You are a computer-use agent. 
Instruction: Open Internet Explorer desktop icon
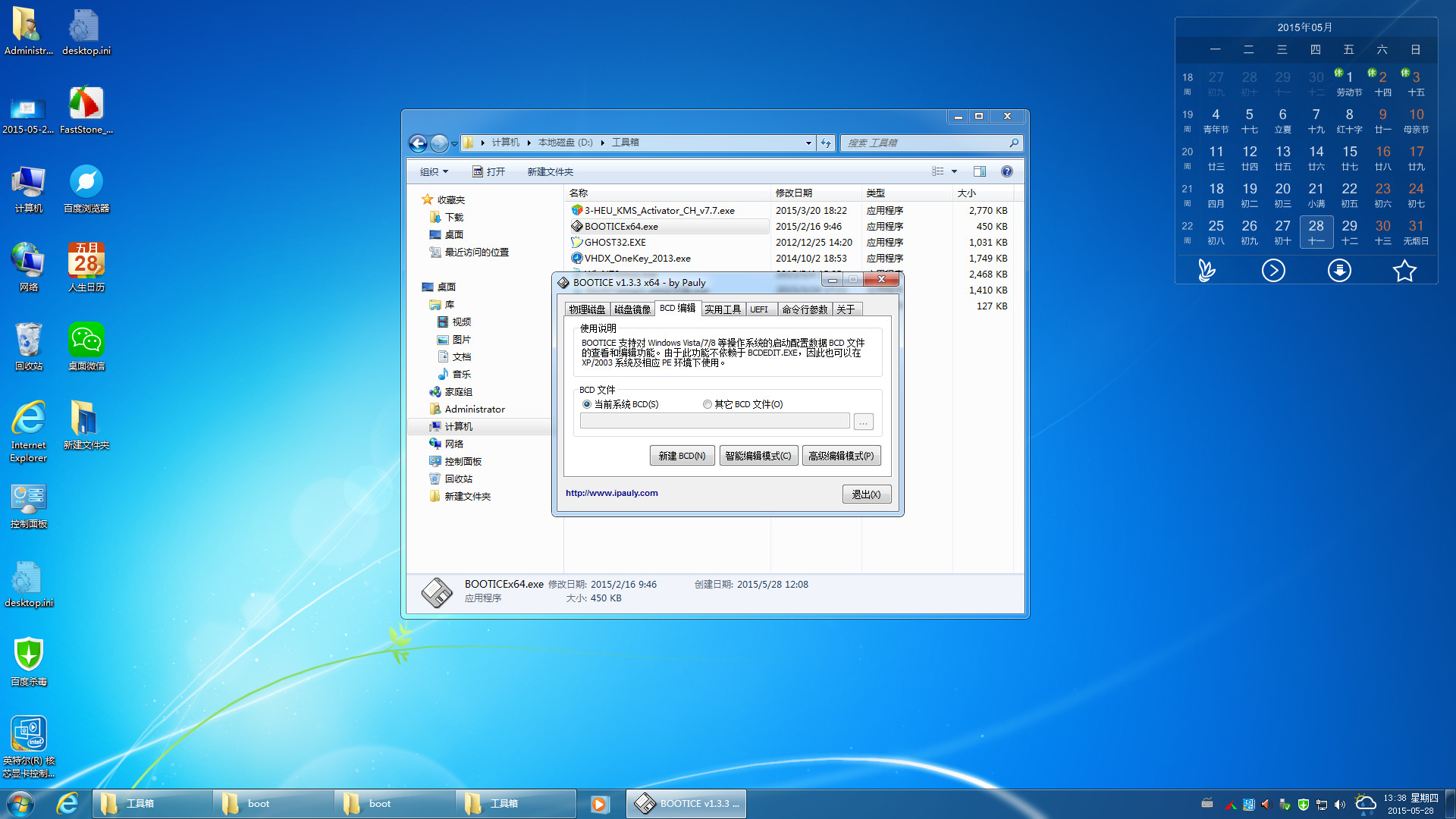(29, 431)
